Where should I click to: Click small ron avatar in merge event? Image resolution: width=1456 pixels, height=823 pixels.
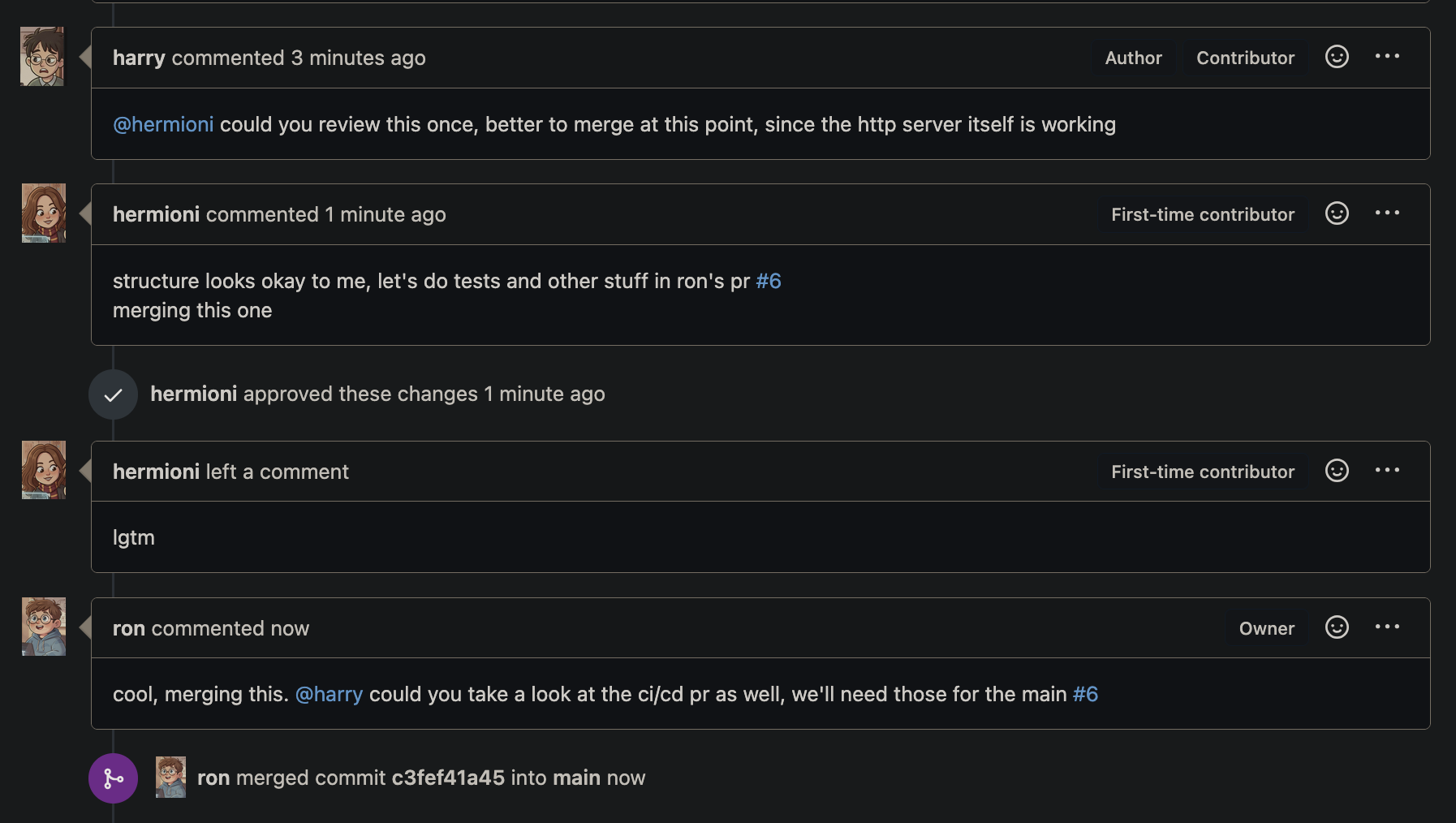click(x=170, y=778)
